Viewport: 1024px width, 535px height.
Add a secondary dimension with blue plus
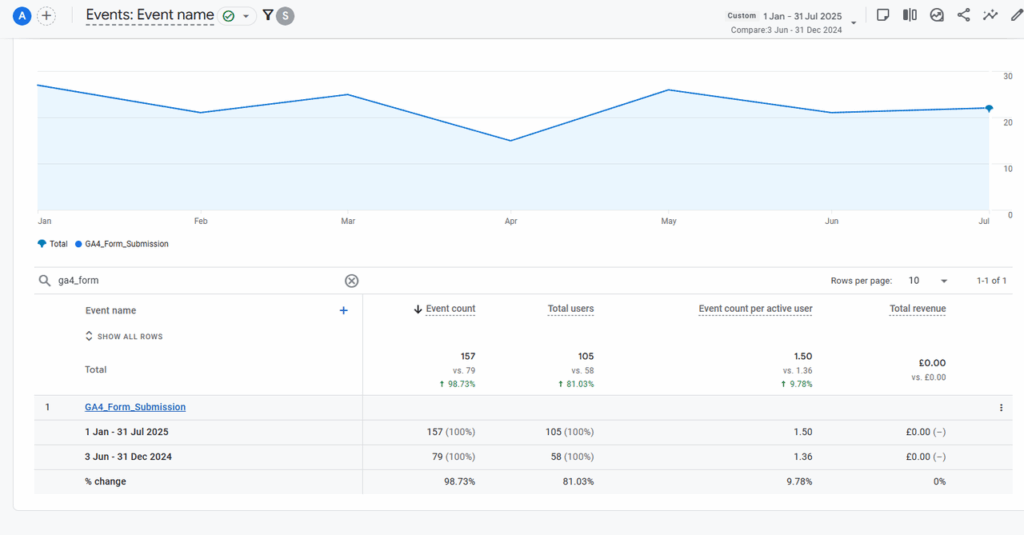point(343,311)
